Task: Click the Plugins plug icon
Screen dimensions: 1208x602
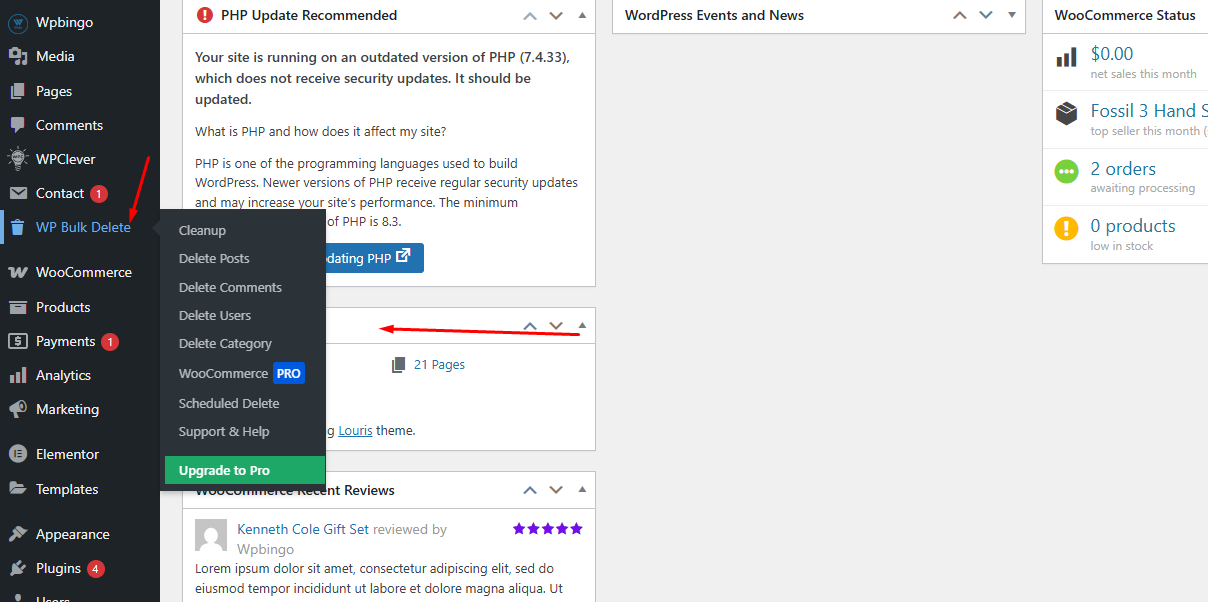Action: 17,568
